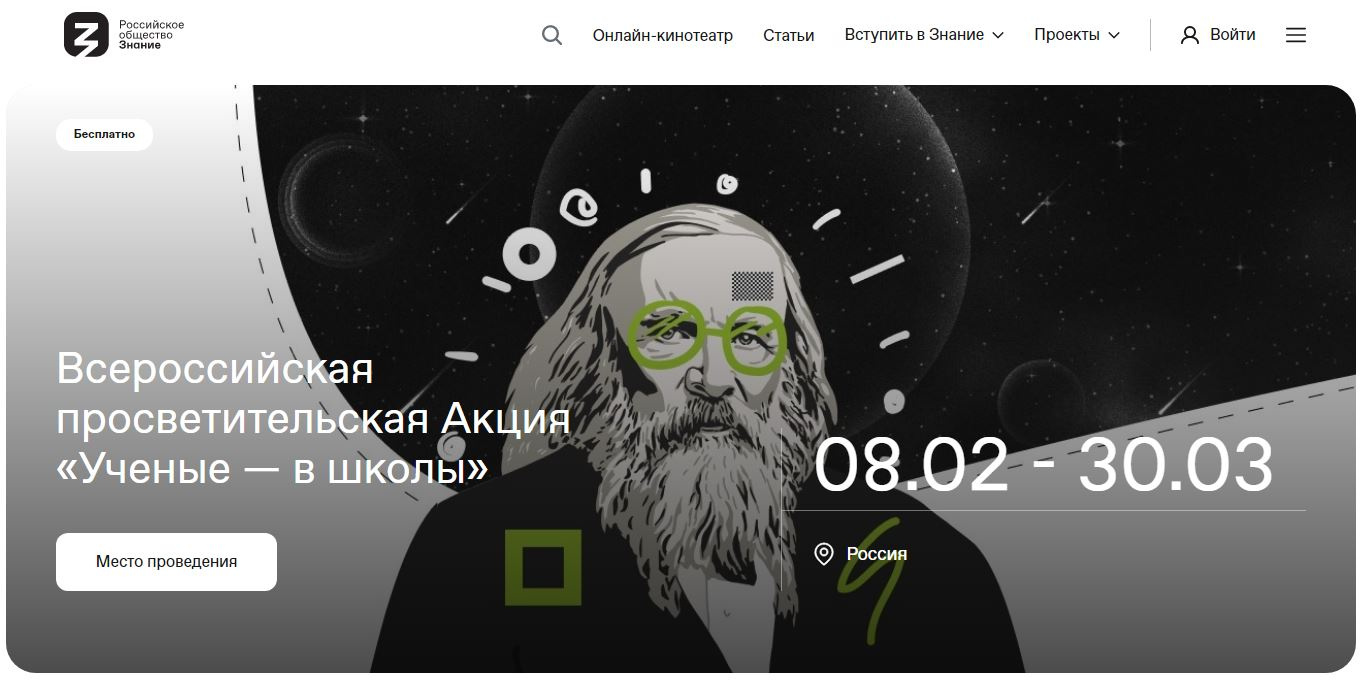Click the «Ученые — в школы» event title
Screen dimensions: 1364x682
pyautogui.click(x=273, y=467)
